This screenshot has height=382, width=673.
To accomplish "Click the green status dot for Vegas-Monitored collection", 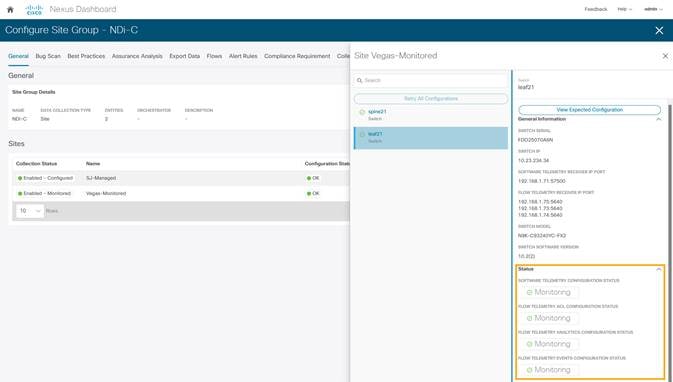I will tap(20, 194).
